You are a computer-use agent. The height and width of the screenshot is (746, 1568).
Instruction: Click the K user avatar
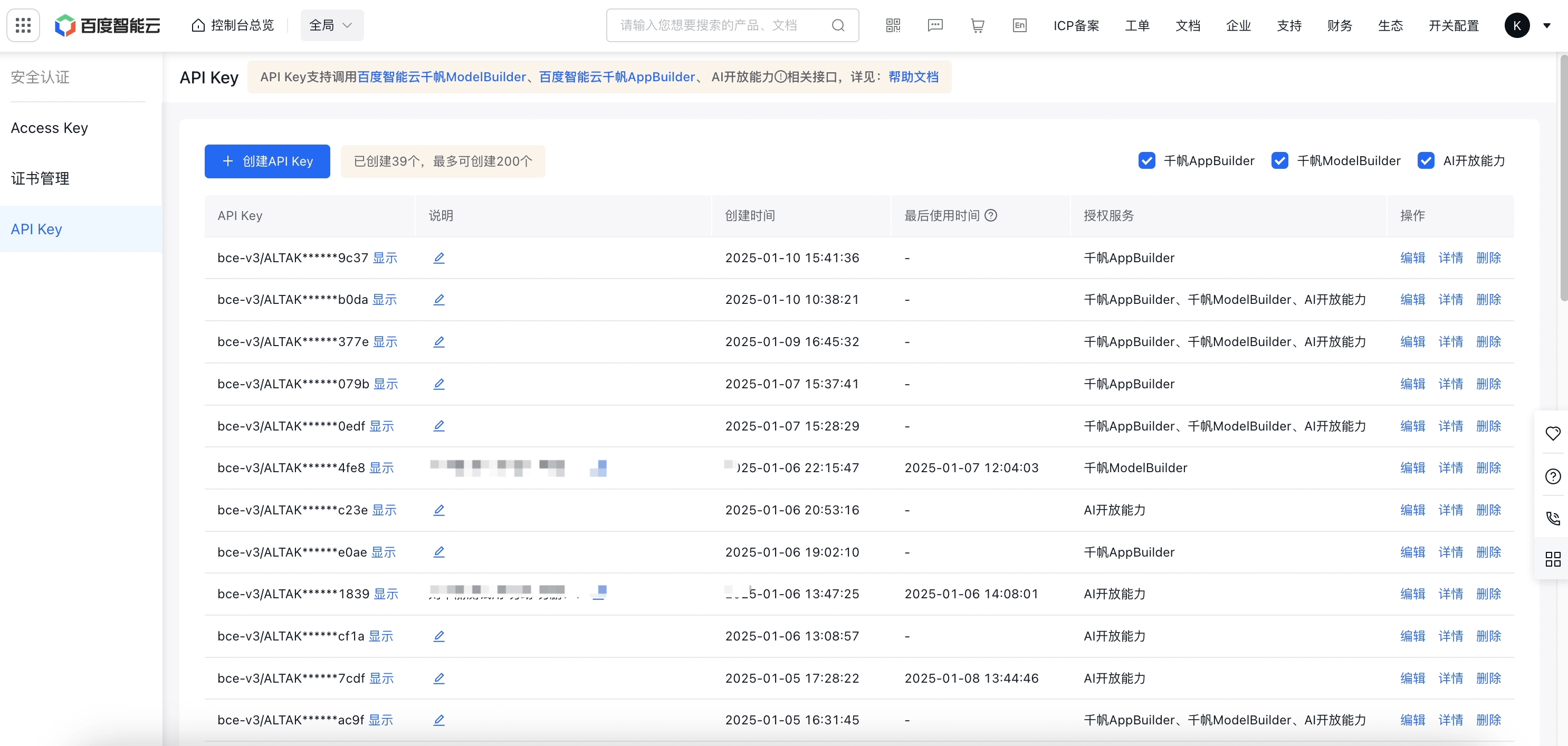point(1517,25)
